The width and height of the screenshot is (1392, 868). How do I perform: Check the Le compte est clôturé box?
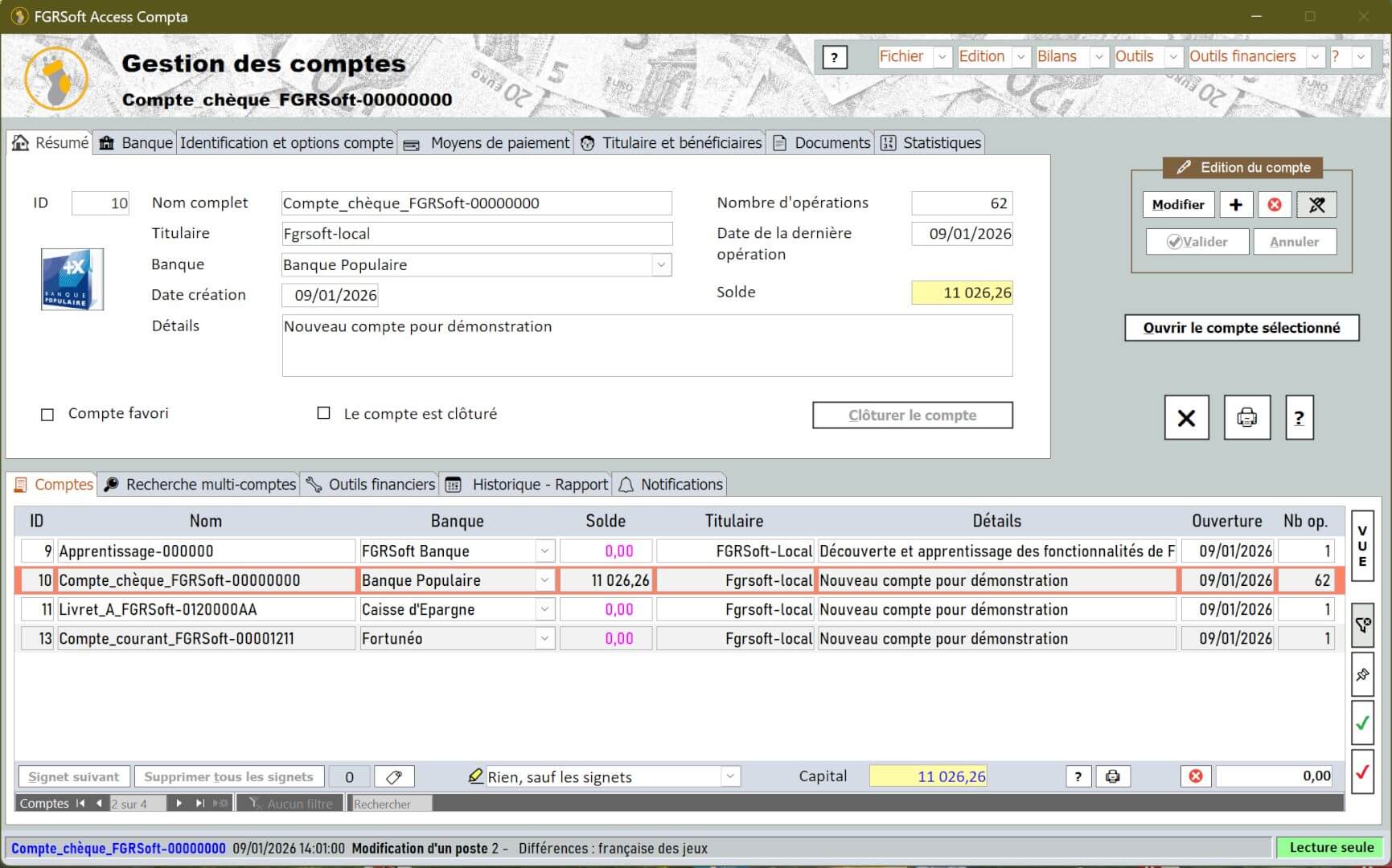[x=323, y=414]
